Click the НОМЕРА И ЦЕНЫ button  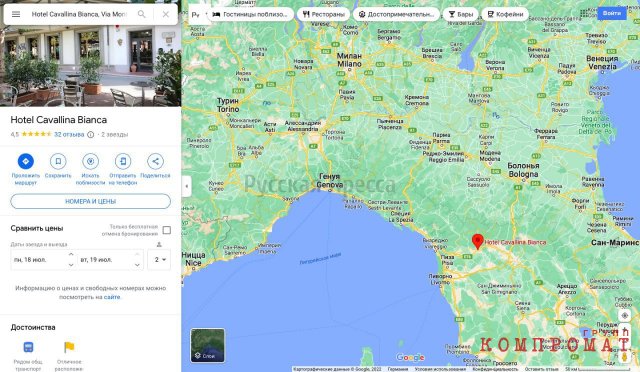click(91, 201)
